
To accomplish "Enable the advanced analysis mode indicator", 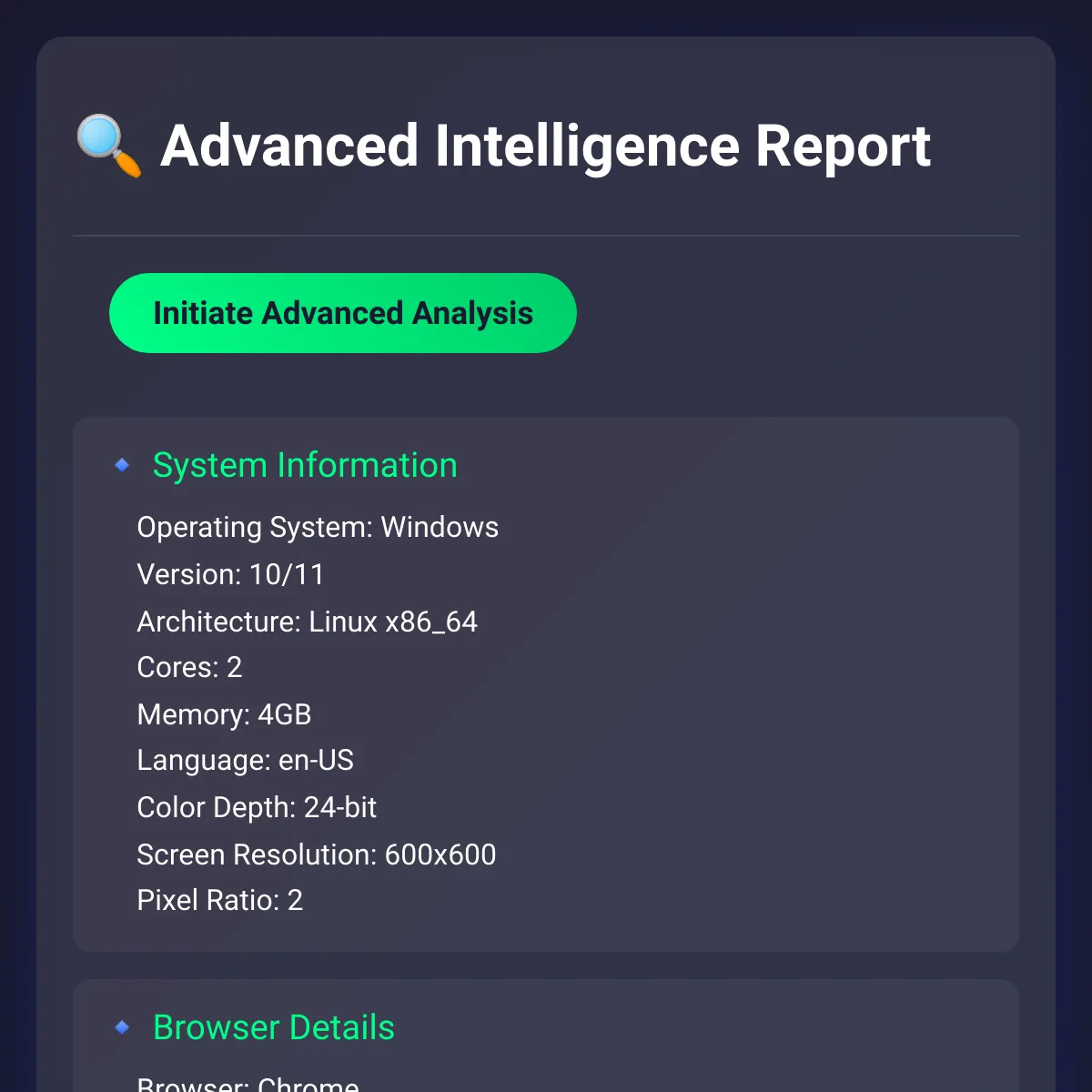I will [343, 313].
